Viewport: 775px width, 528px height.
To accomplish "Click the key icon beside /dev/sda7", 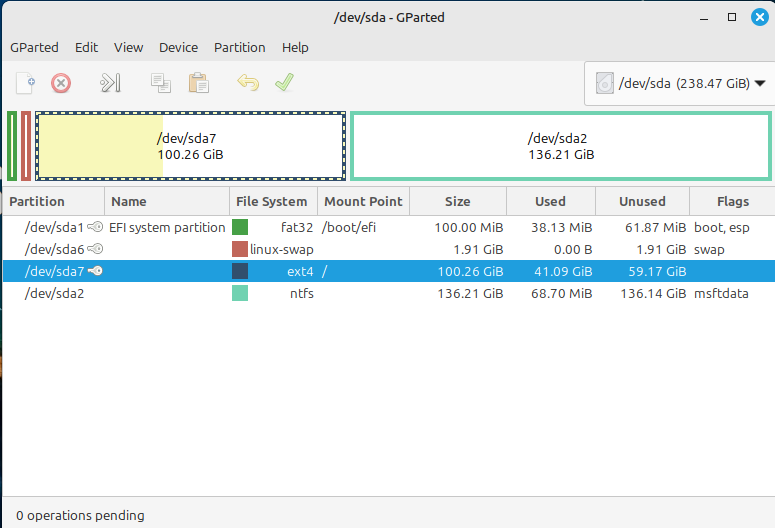I will click(95, 271).
